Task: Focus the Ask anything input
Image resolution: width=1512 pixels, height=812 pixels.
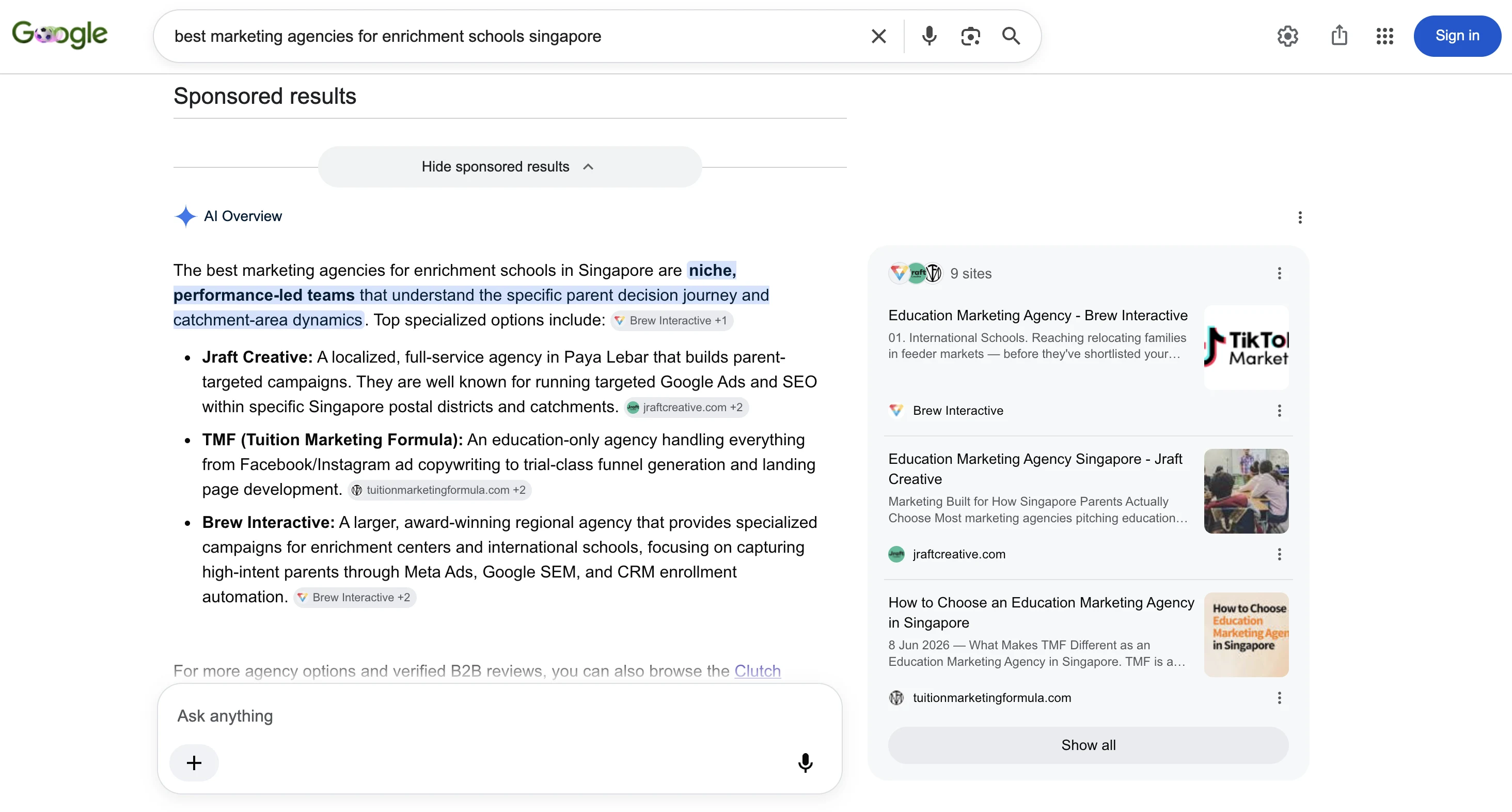Action: [499, 716]
